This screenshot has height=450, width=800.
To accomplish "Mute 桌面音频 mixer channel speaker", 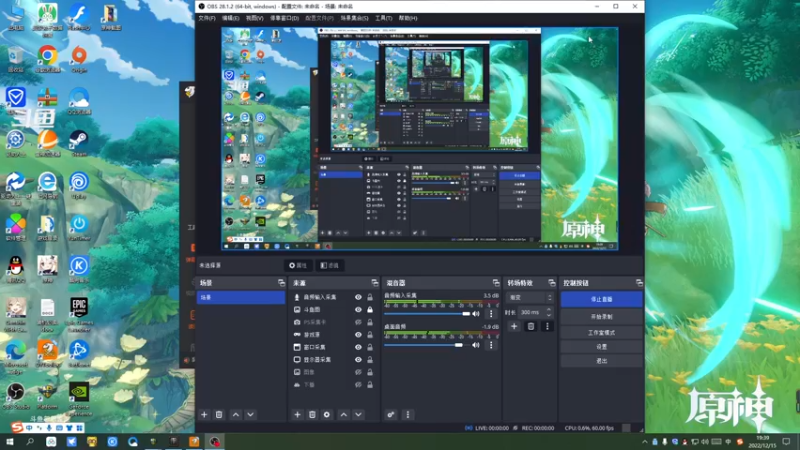I will [476, 345].
